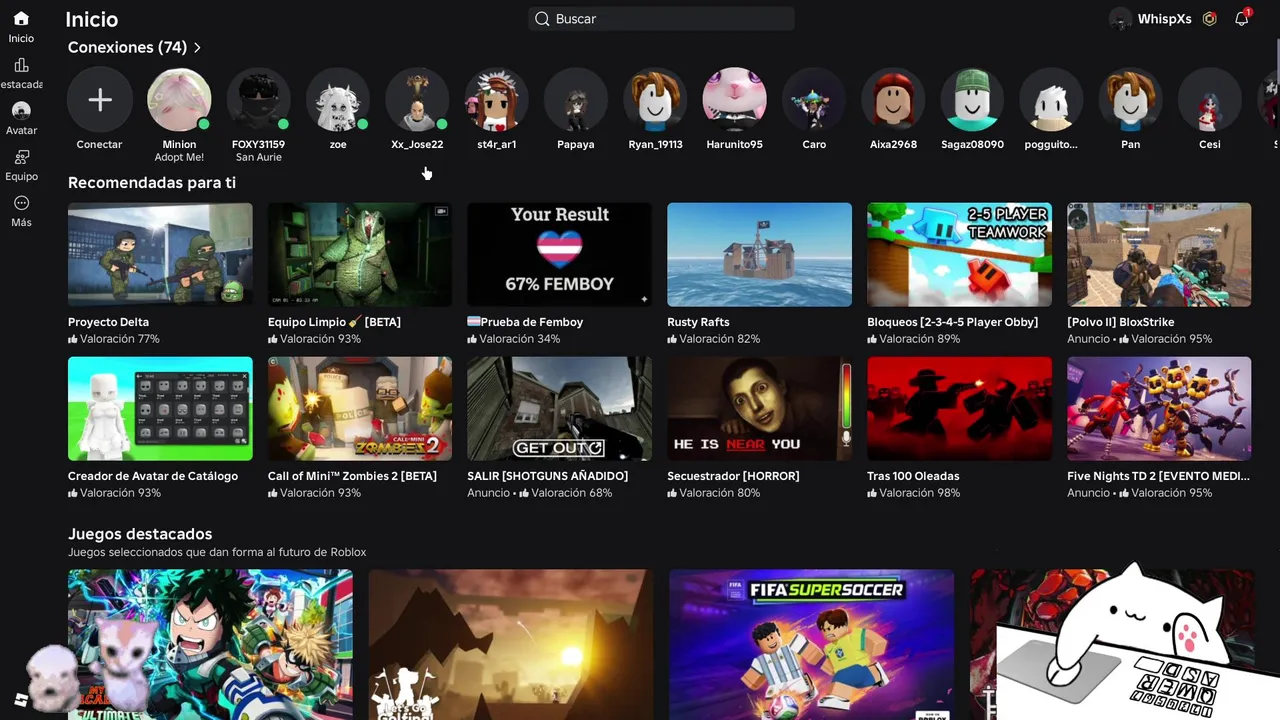Image resolution: width=1280 pixels, height=720 pixels.
Task: Click Minion's Adopt Me! status text
Action: 179,157
